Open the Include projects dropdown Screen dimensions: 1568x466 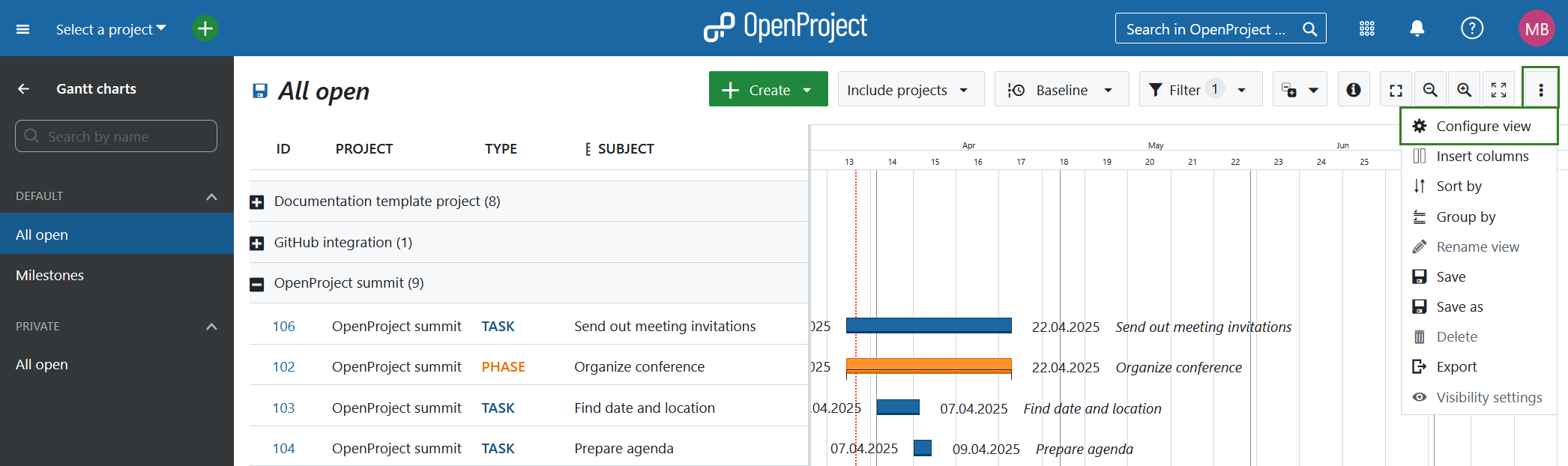(x=910, y=90)
